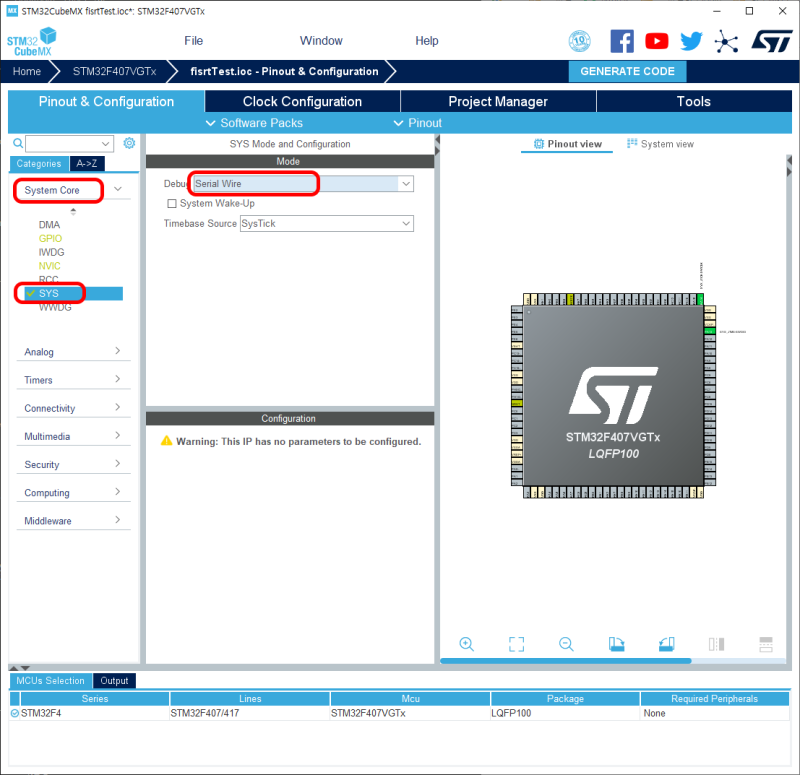
Task: Switch to the A->Z tab
Action: (x=87, y=164)
